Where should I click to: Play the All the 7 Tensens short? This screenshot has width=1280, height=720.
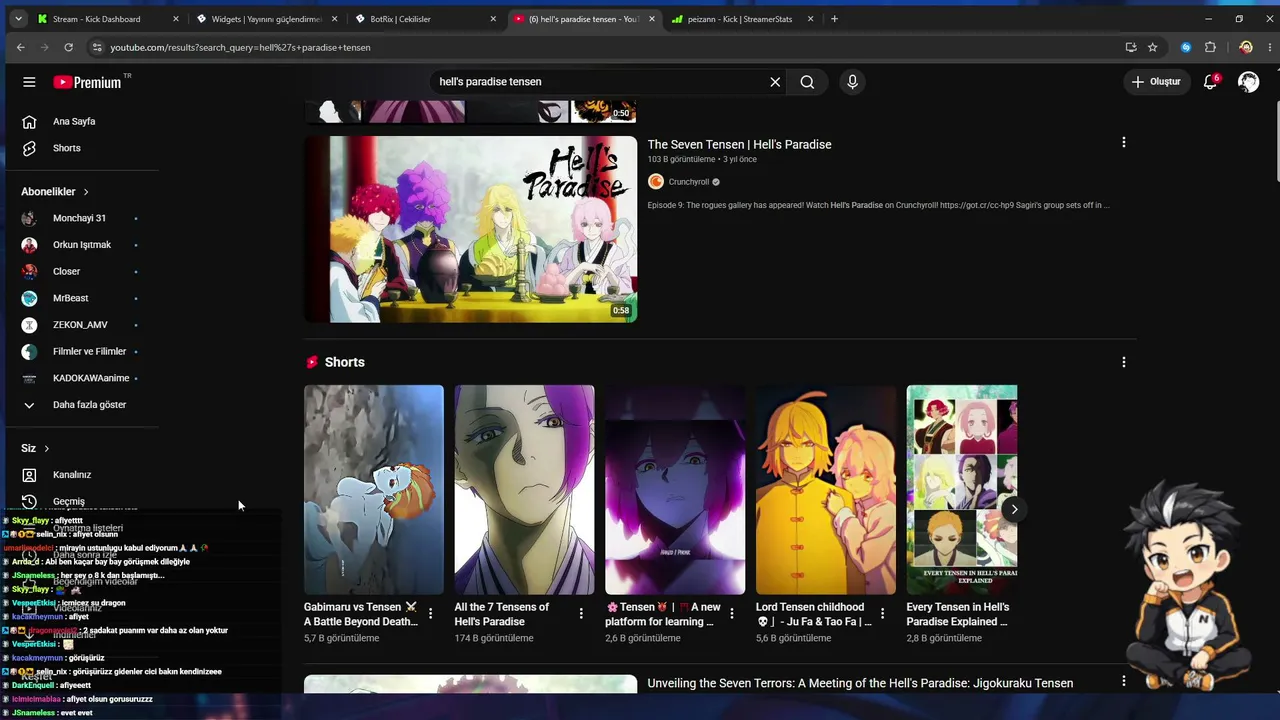coord(524,490)
